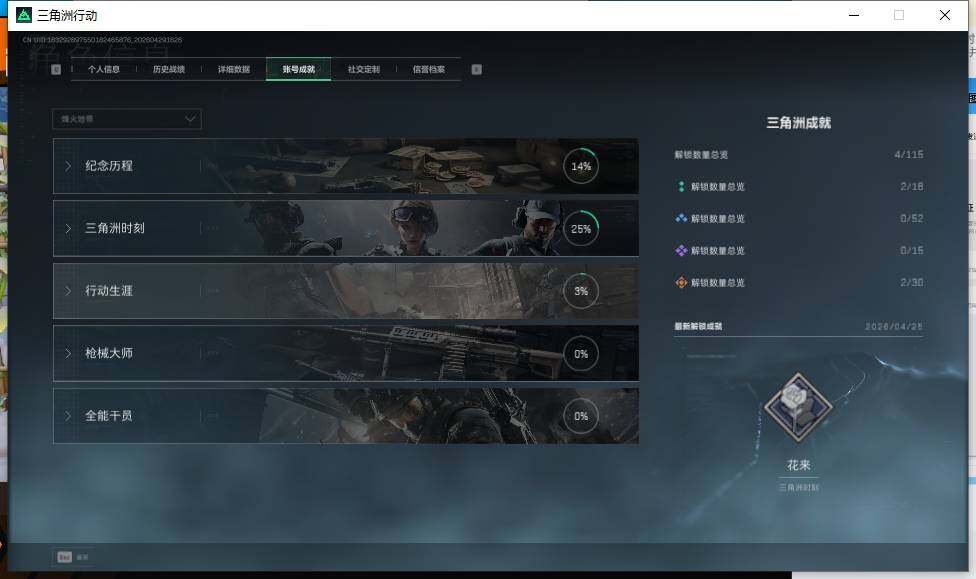Click the 纪念历程 category title
This screenshot has height=579, width=976.
point(109,166)
